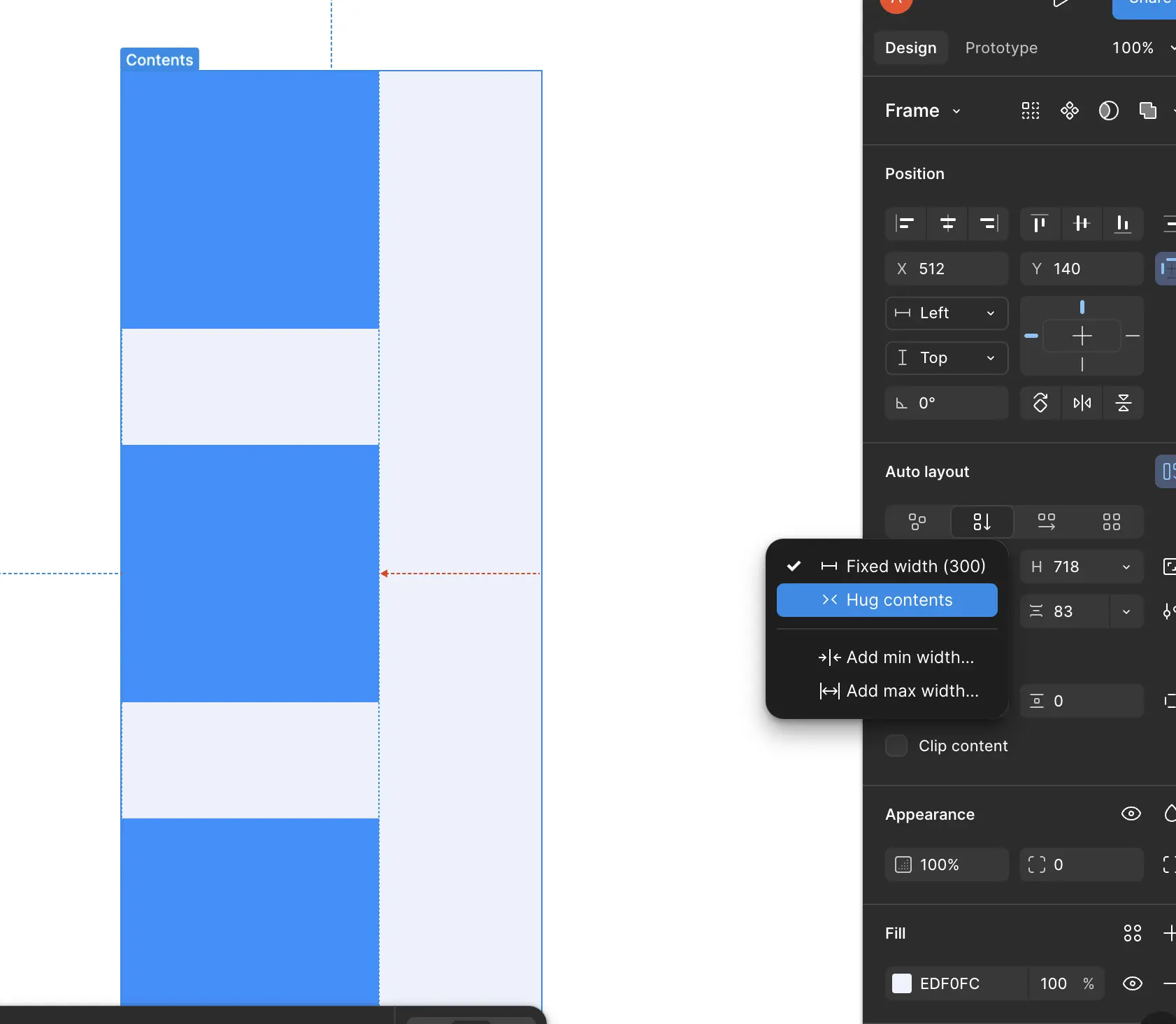This screenshot has height=1024, width=1176.
Task: Click the mask icon in Frame header
Action: 1108,111
